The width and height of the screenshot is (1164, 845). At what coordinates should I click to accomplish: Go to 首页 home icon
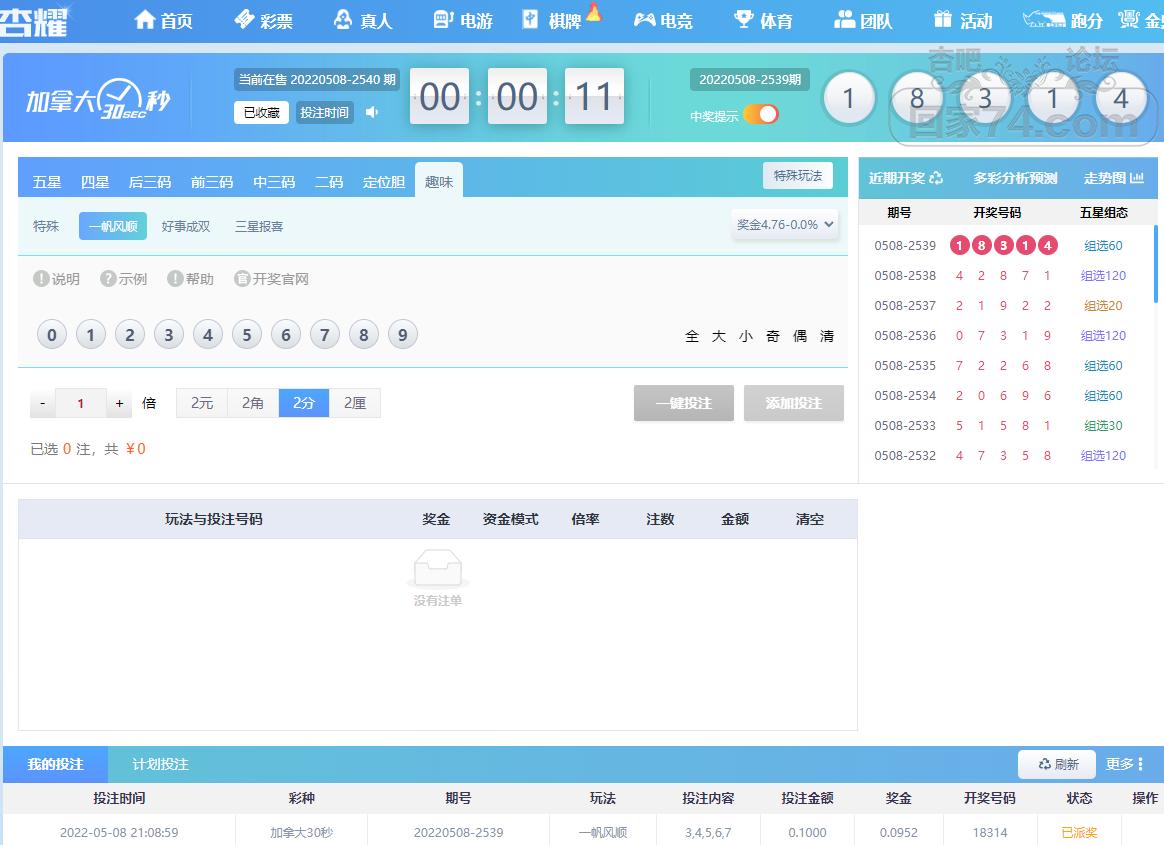click(x=145, y=19)
